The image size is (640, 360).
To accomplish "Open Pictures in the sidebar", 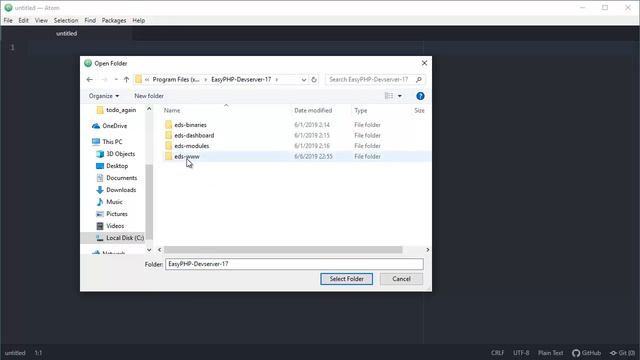I will [x=117, y=214].
